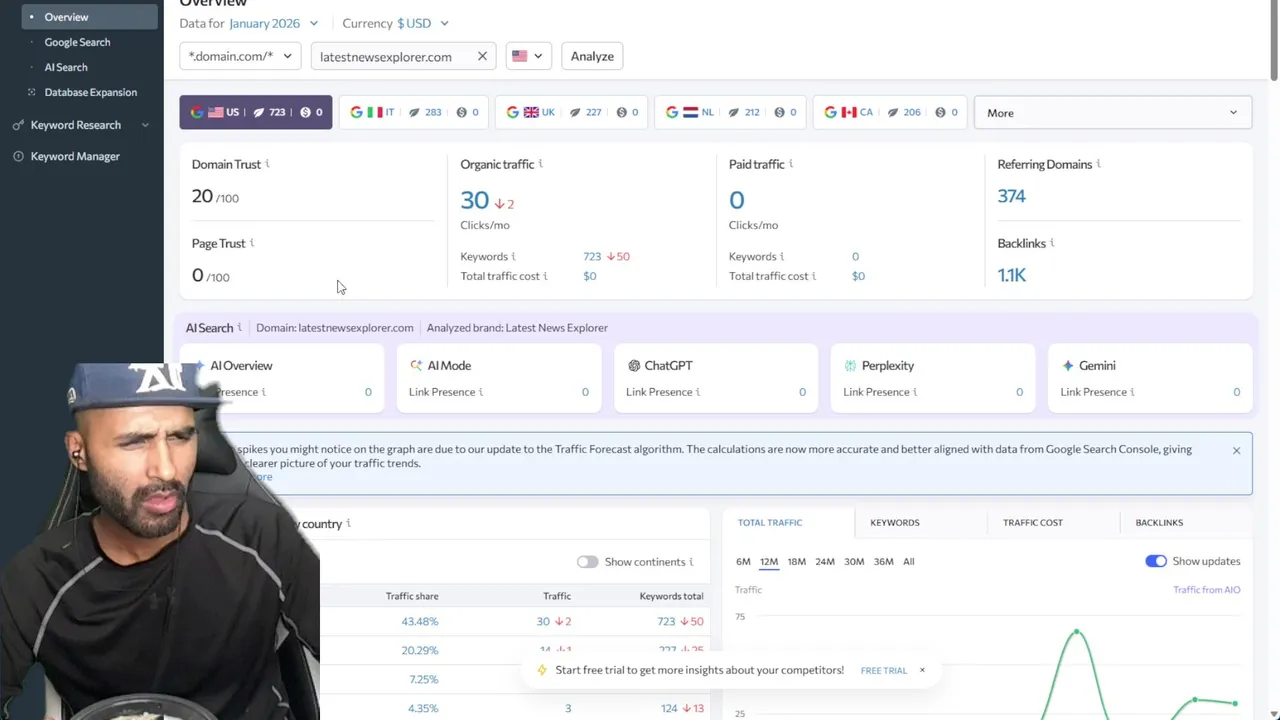Click info icon for Gemini Link Presence
Viewport: 1280px width, 720px height.
(1133, 392)
